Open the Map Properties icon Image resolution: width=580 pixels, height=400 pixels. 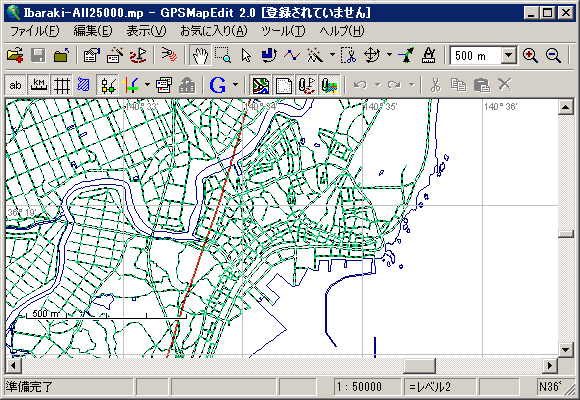[91, 56]
